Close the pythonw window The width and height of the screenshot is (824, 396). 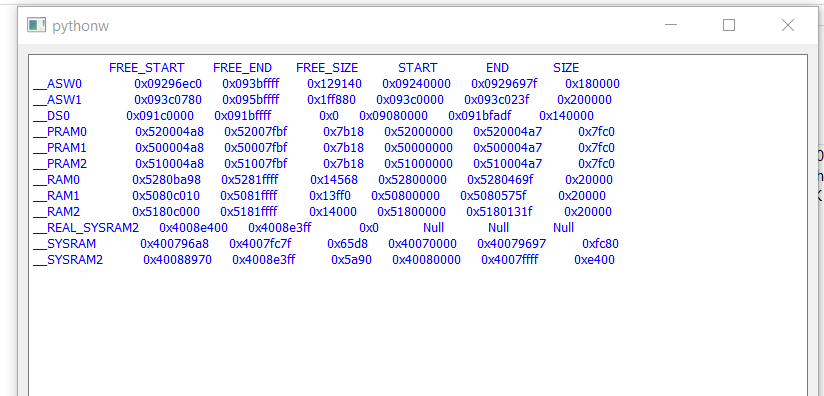tap(788, 25)
